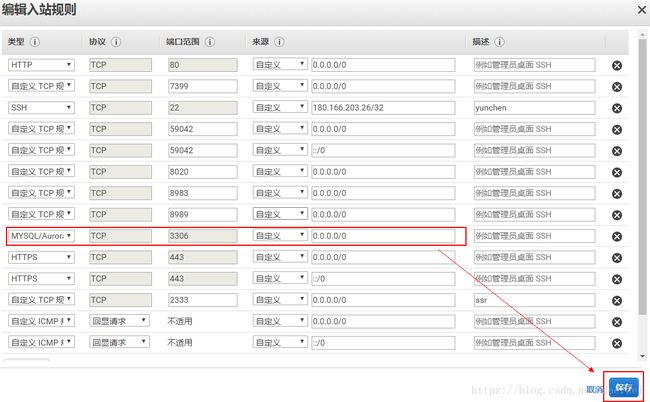Click the port field showing 8989
The image size is (650, 402).
click(x=203, y=214)
